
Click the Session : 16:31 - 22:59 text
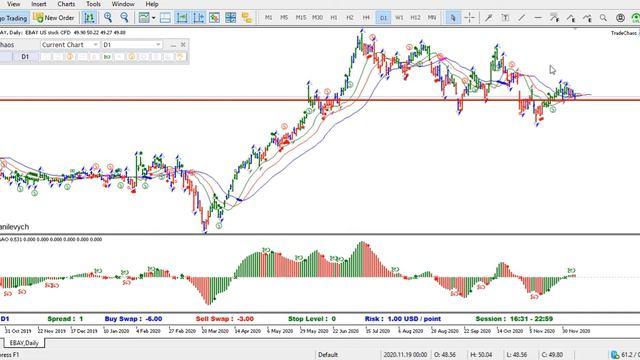click(x=514, y=319)
